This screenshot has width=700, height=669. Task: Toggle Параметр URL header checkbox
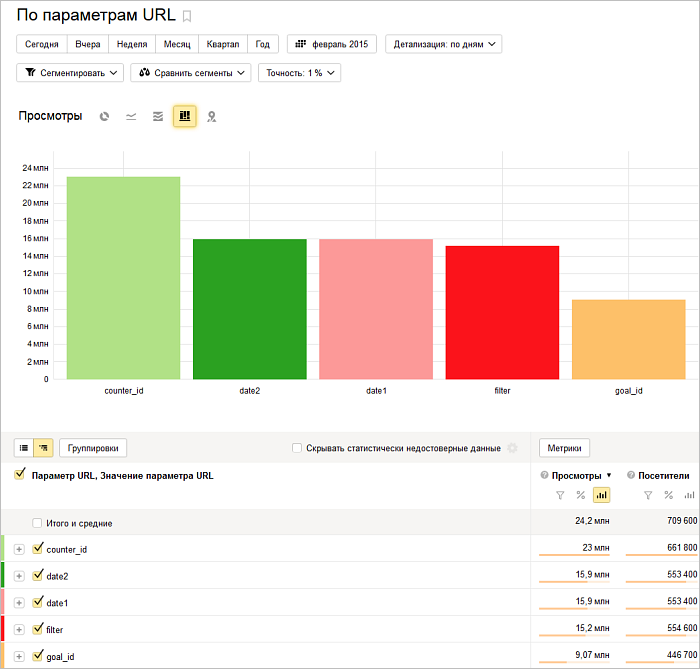[19, 474]
